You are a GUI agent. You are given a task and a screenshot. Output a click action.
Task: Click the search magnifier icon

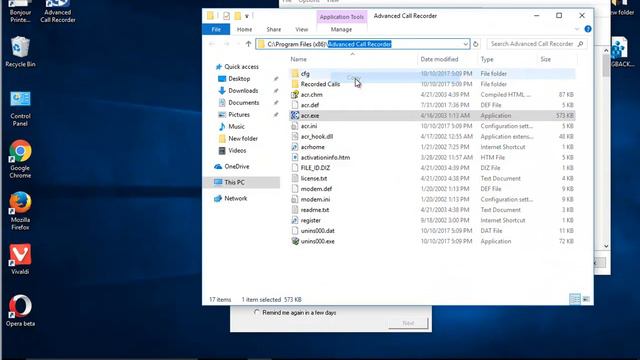(x=580, y=44)
